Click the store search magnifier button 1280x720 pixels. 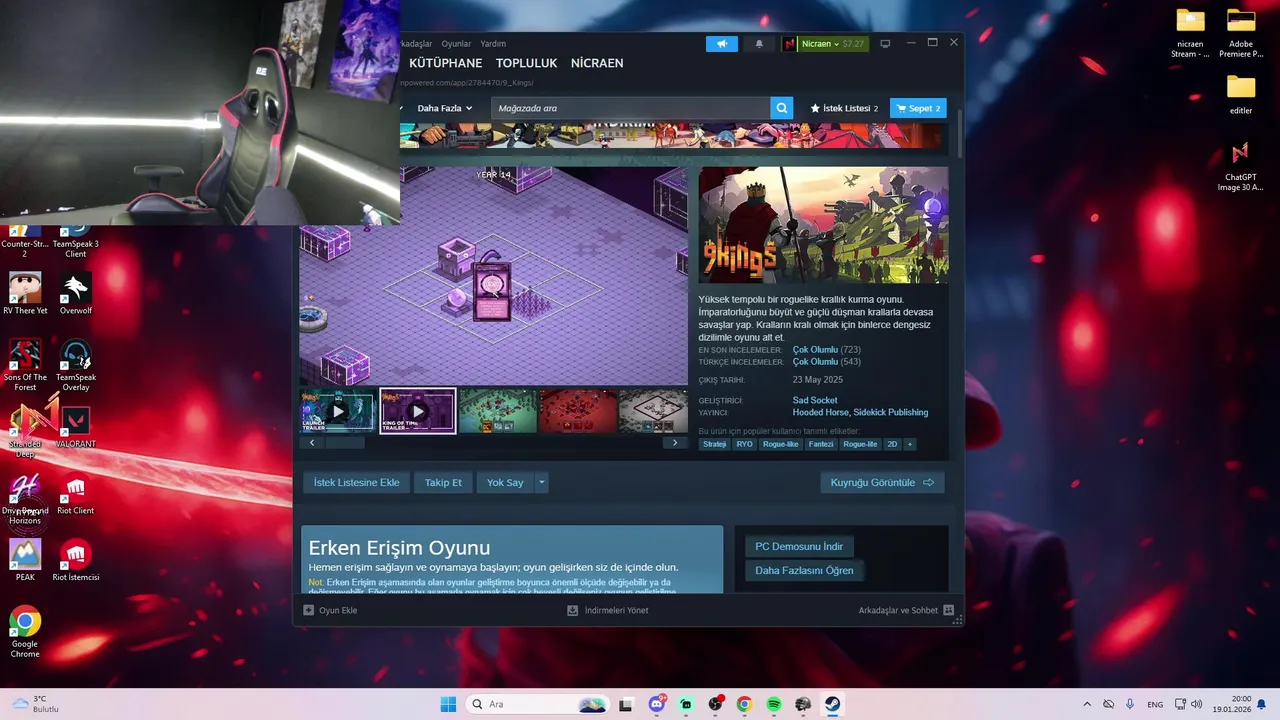tap(782, 108)
